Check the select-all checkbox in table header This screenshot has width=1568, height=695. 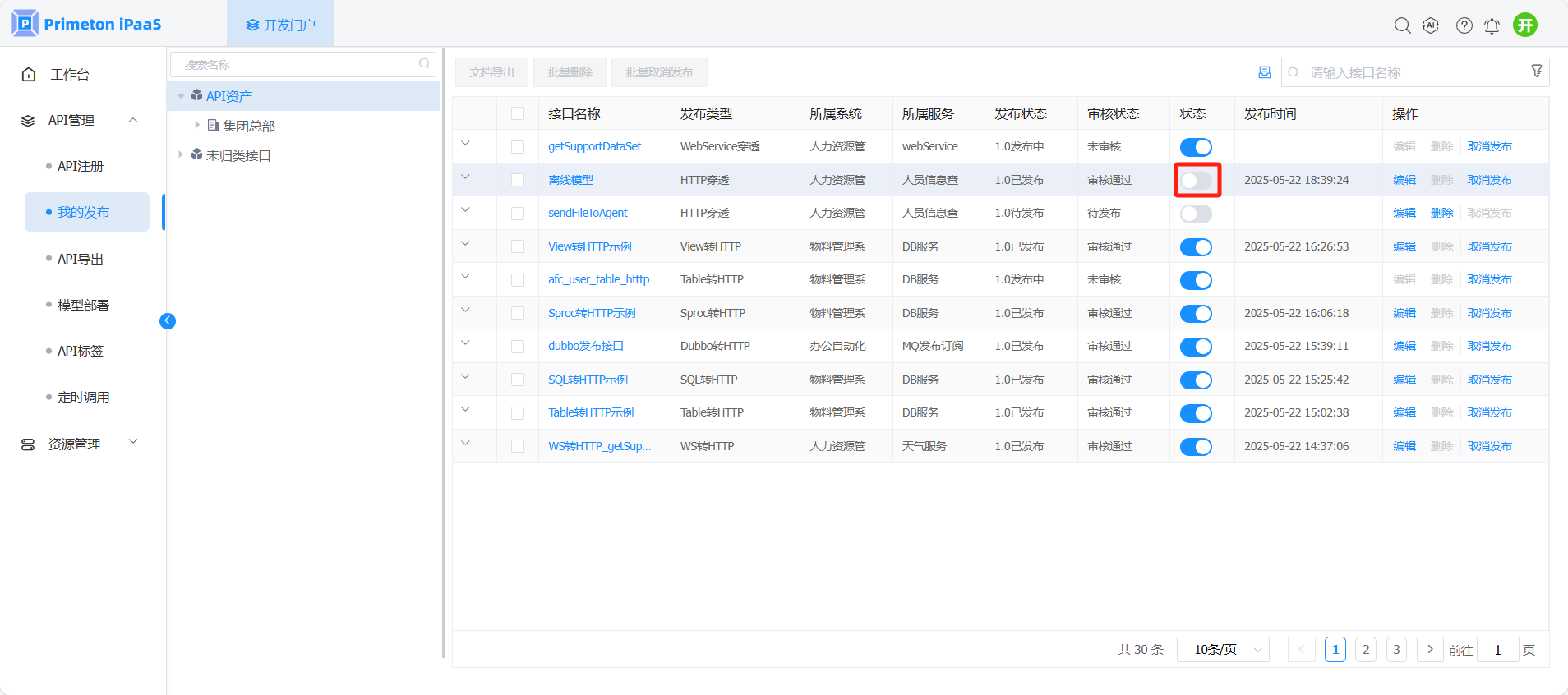coord(518,113)
